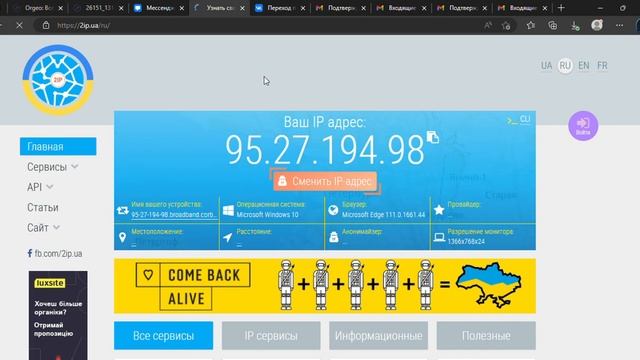Select the Полезные tab
Screen dimensions: 640x360
tap(486, 336)
